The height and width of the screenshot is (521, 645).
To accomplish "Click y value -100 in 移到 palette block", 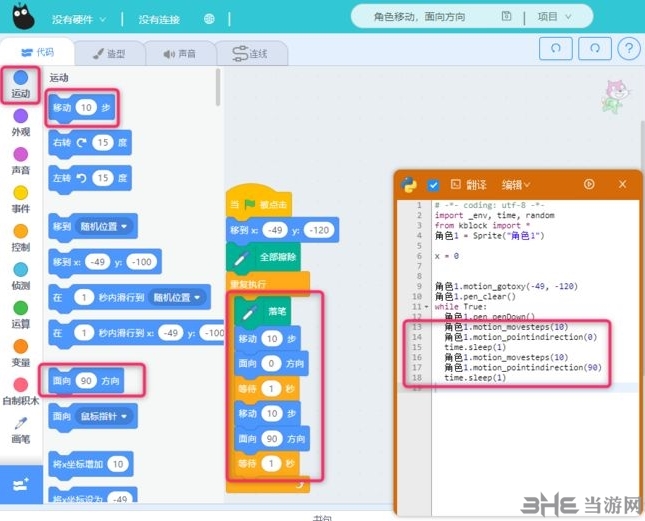I will point(142,262).
